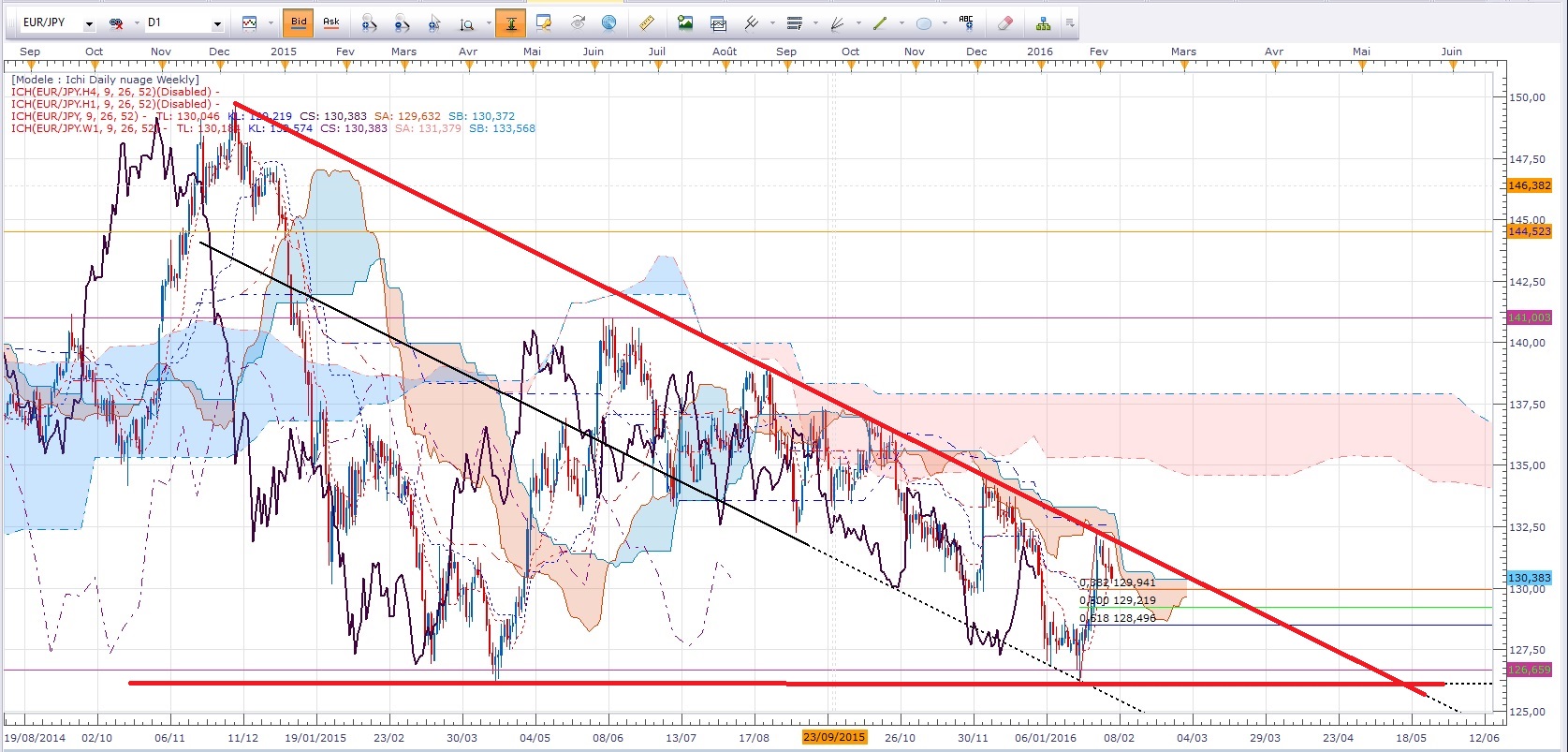This screenshot has height=752, width=1568.
Task: Toggle the Bid price display
Action: 299,22
